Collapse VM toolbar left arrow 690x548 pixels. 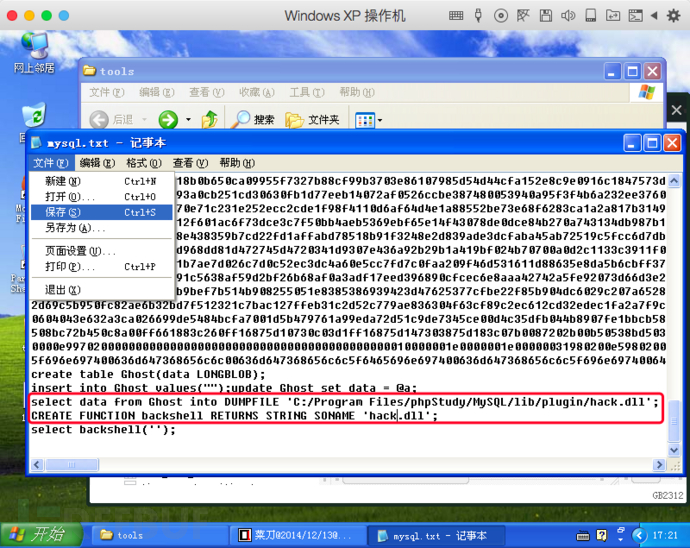coord(654,16)
